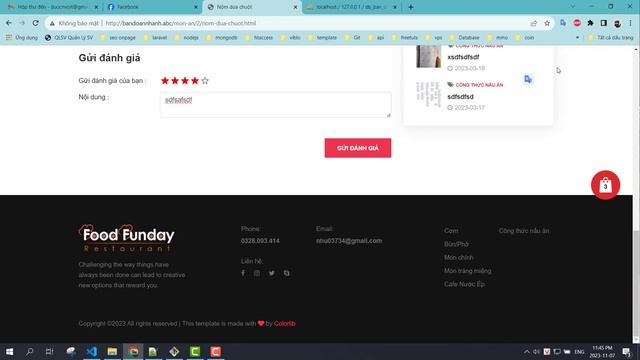This screenshot has height=360, width=640.
Task: Open the Món tráng miệng footer link
Action: 468,271
